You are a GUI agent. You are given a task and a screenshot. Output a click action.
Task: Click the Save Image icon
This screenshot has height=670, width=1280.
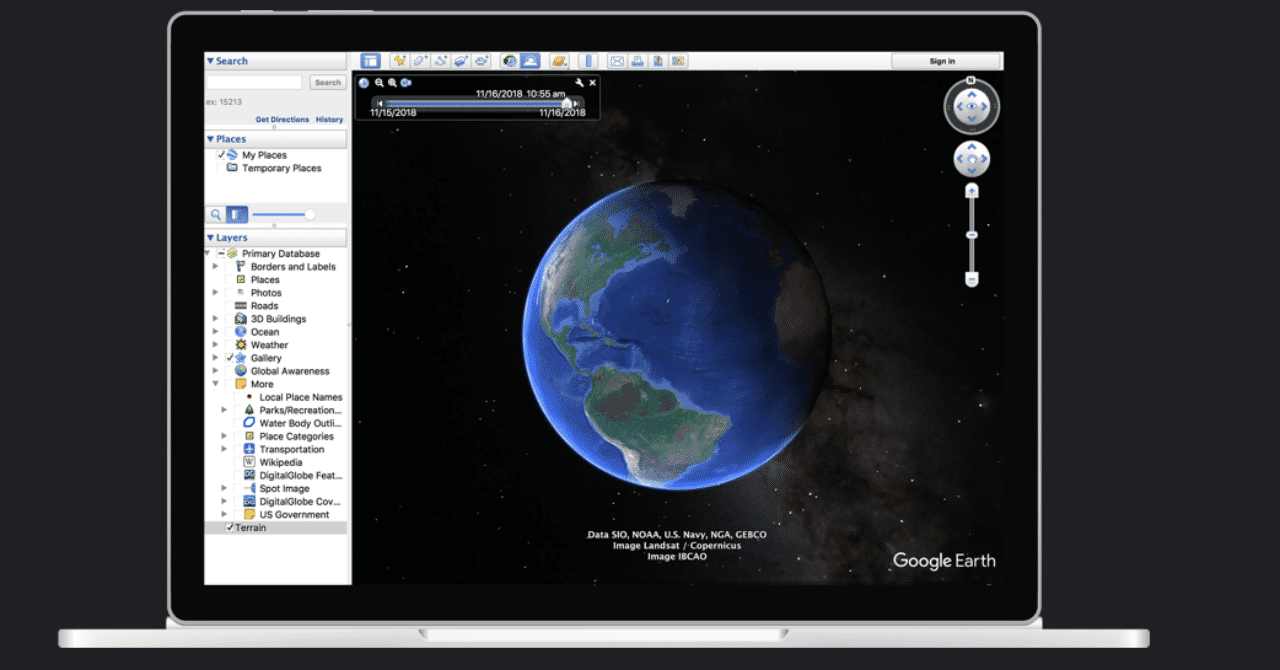pos(658,61)
